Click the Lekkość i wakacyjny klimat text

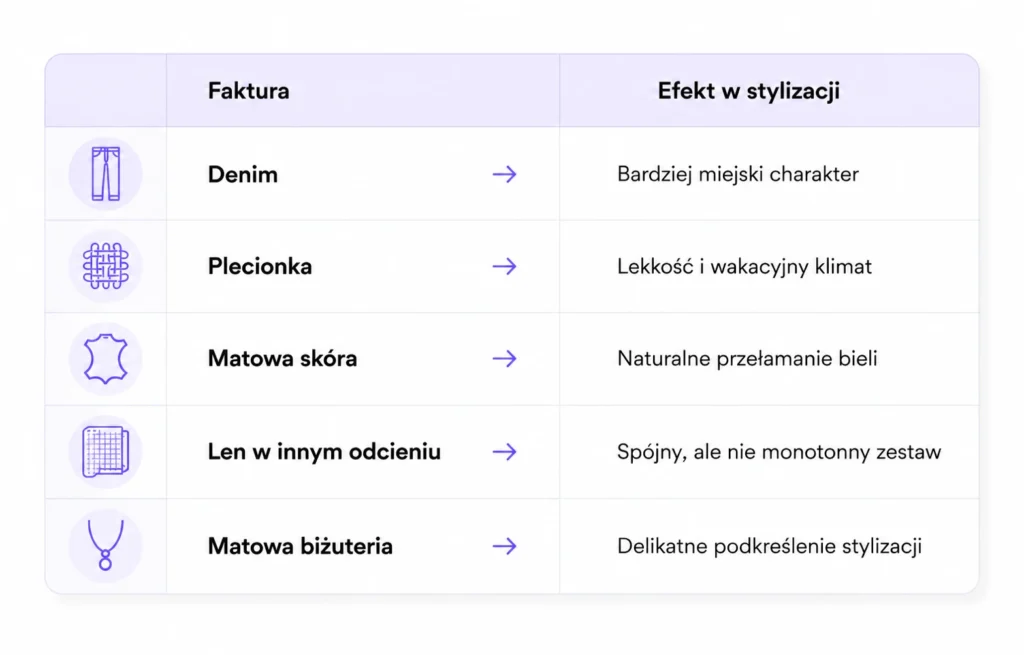(x=744, y=266)
